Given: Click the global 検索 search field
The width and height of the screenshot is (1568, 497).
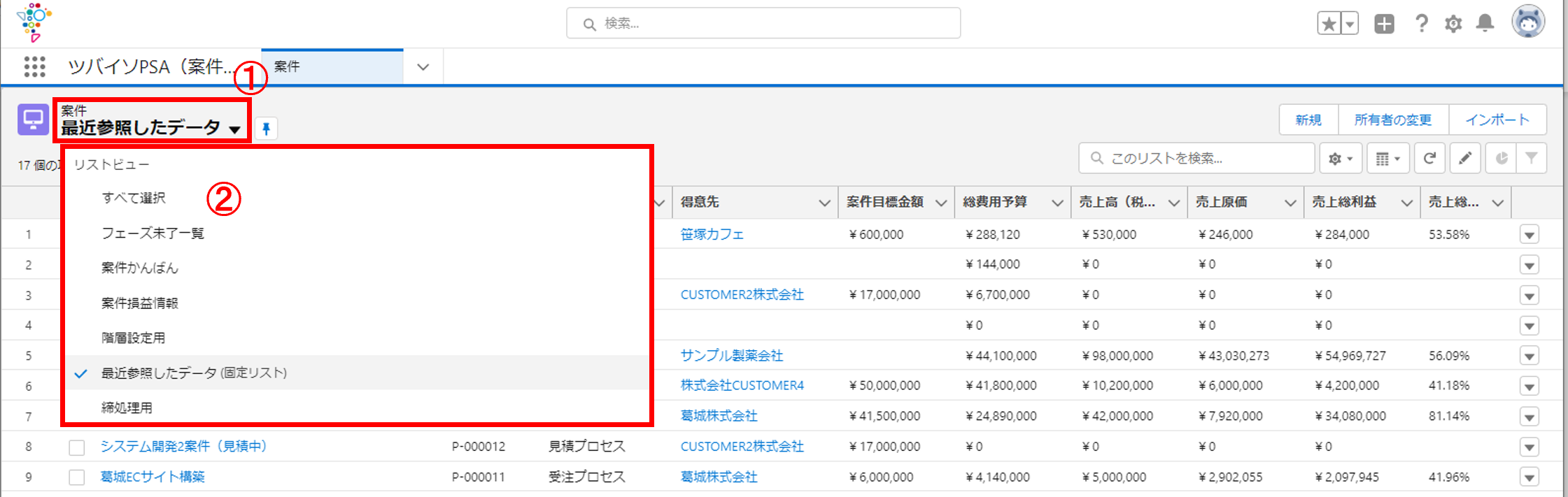Looking at the screenshot, I should pyautogui.click(x=763, y=24).
